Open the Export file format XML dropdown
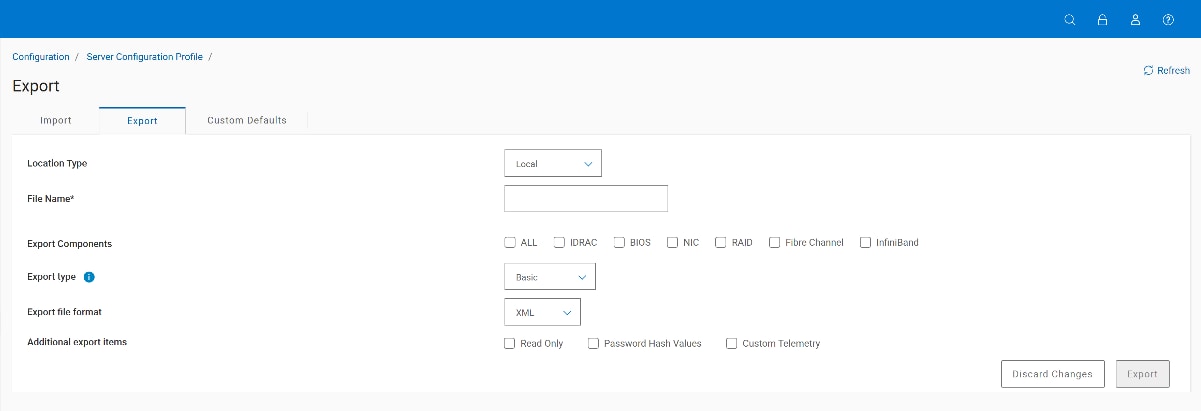 542,313
